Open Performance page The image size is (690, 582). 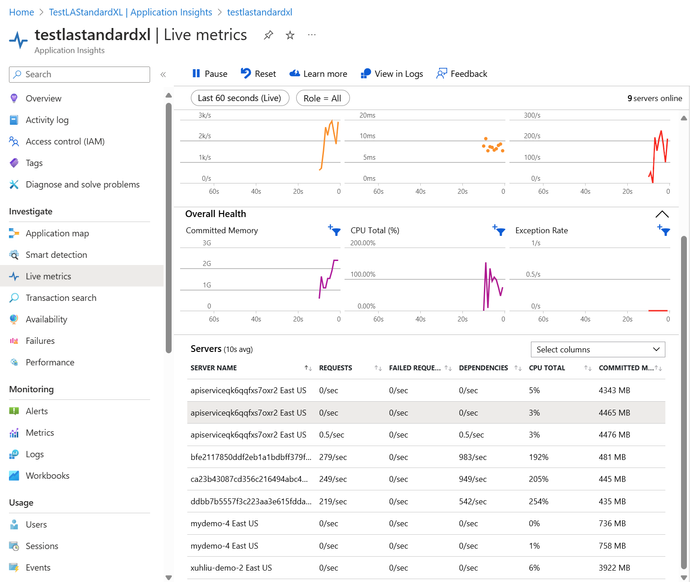click(x=81, y=362)
